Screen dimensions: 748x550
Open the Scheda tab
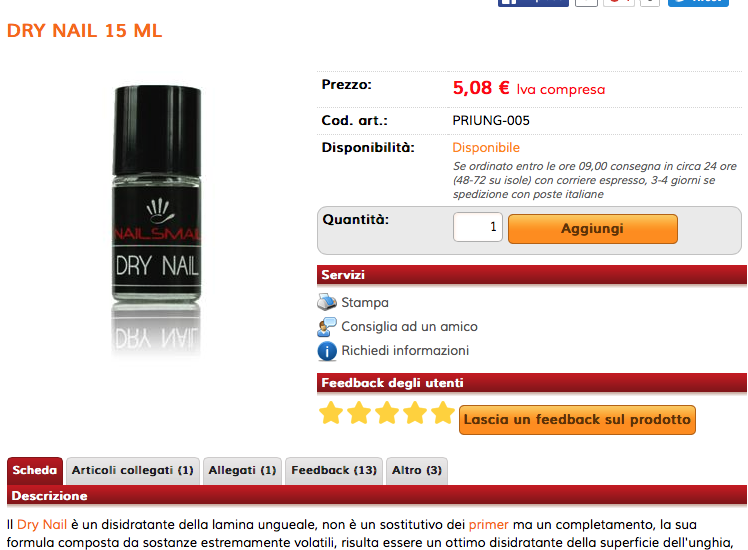point(35,470)
